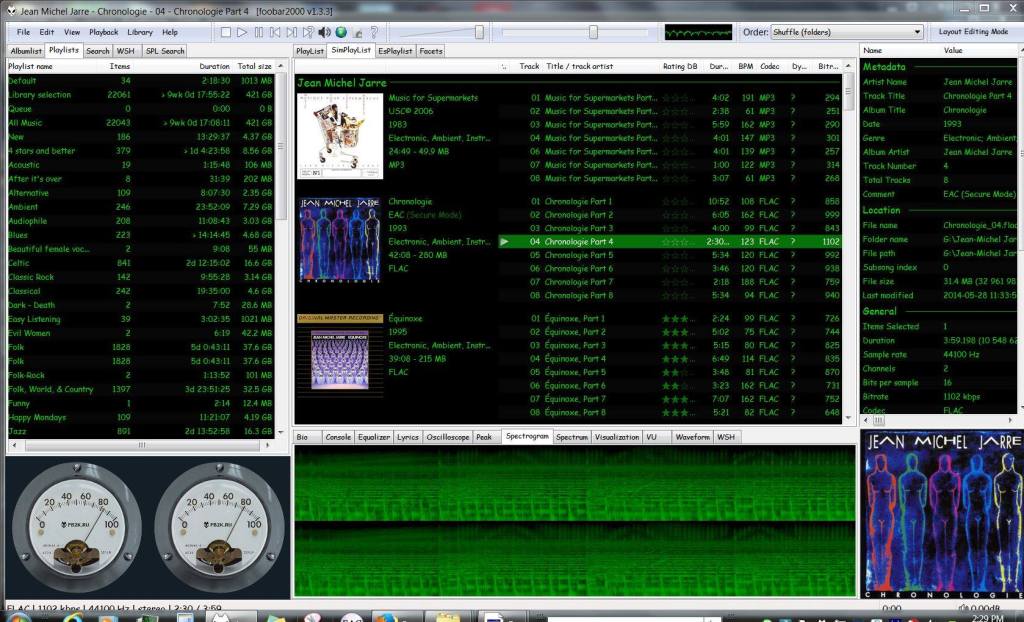This screenshot has height=622, width=1024.
Task: Switch to the Spectrum visualization tab
Action: click(x=572, y=436)
